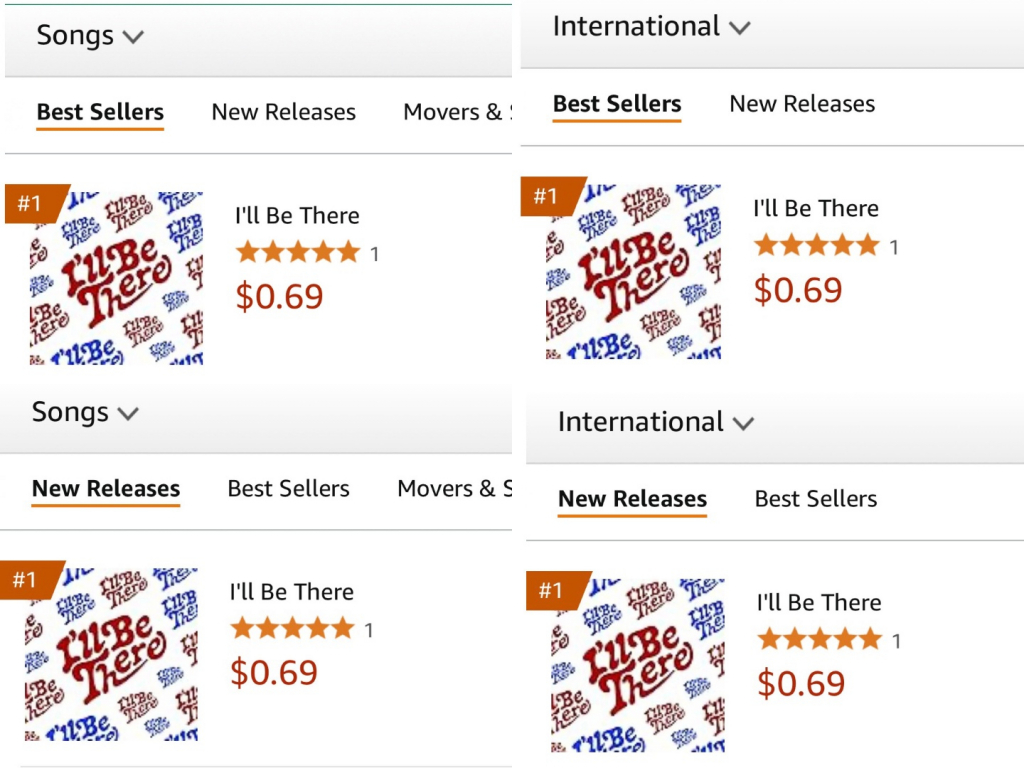Open star rating in International Best Sellers listing
This screenshot has width=1024, height=768.
coord(816,245)
